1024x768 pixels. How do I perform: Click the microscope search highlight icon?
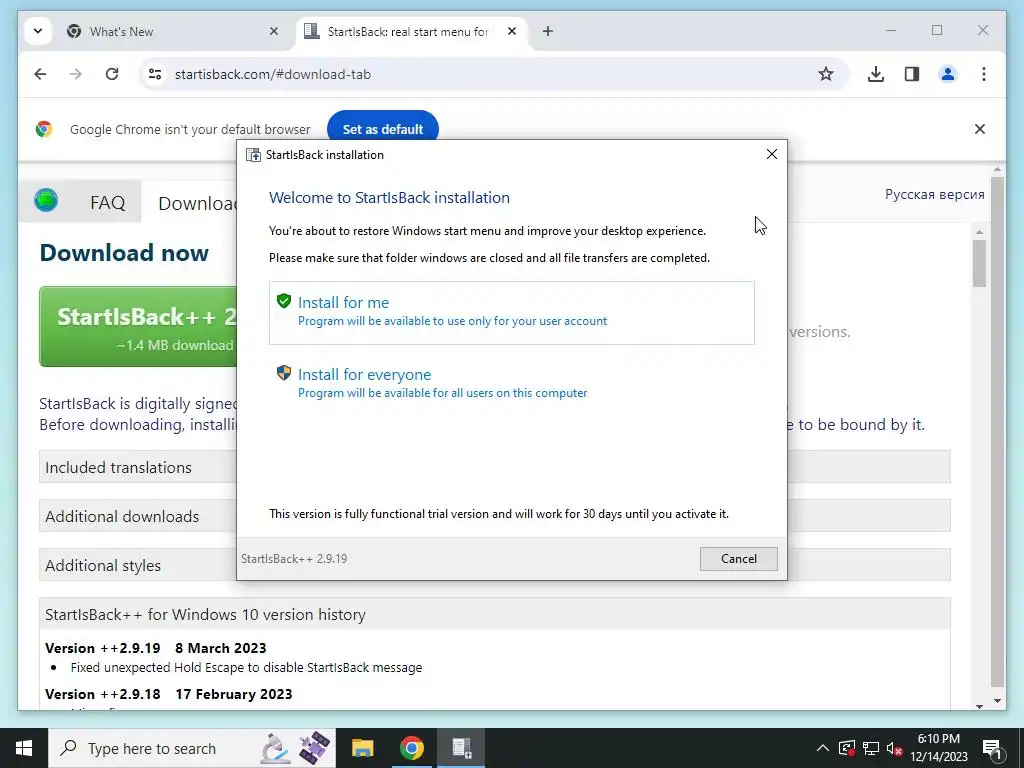[x=276, y=748]
